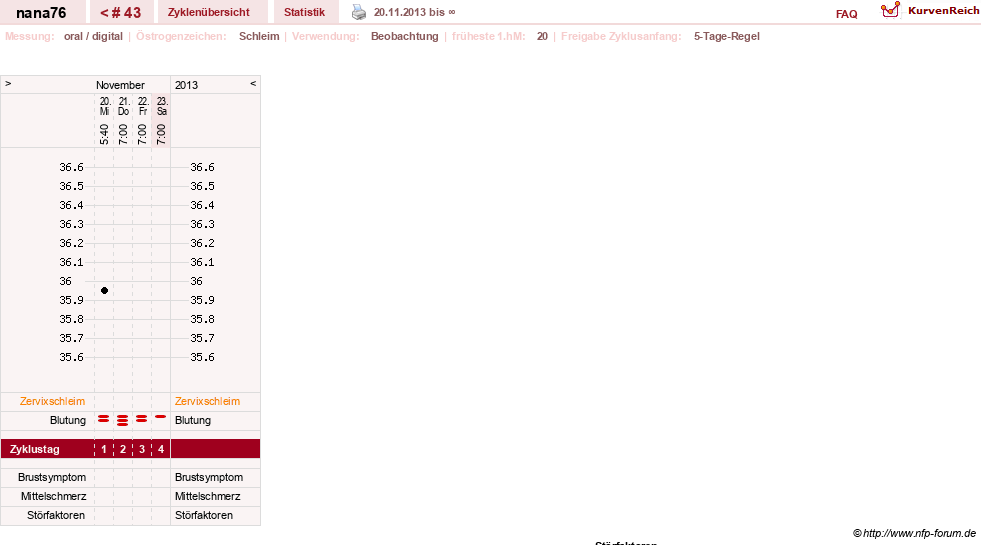Click the Schleim estrogen sign value
The image size is (981, 545).
(x=259, y=36)
